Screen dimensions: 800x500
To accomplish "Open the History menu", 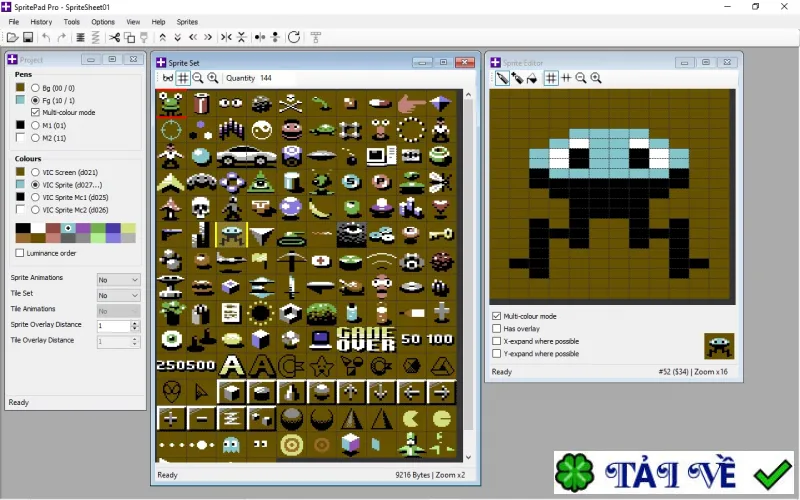I will point(41,22).
